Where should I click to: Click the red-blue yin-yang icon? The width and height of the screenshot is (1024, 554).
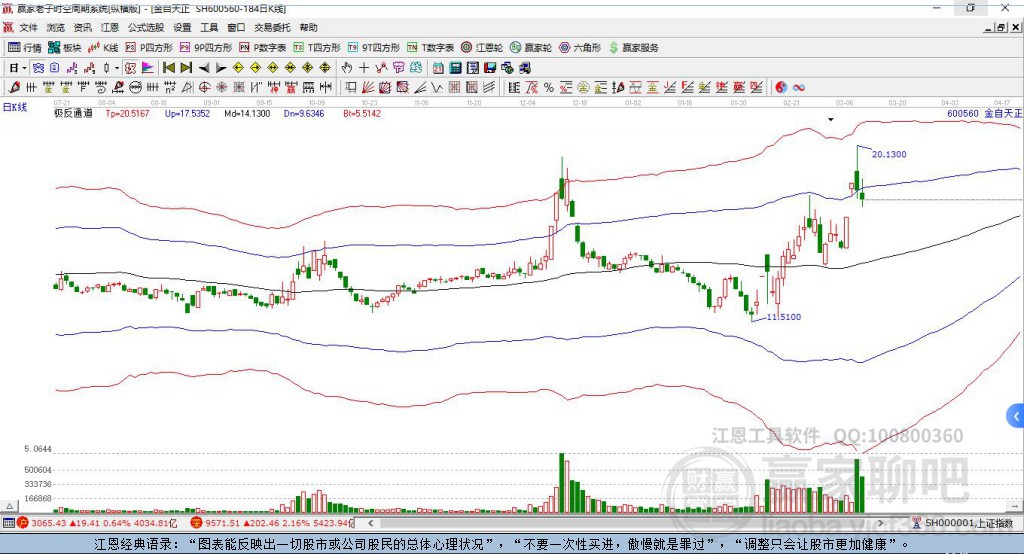(x=781, y=88)
